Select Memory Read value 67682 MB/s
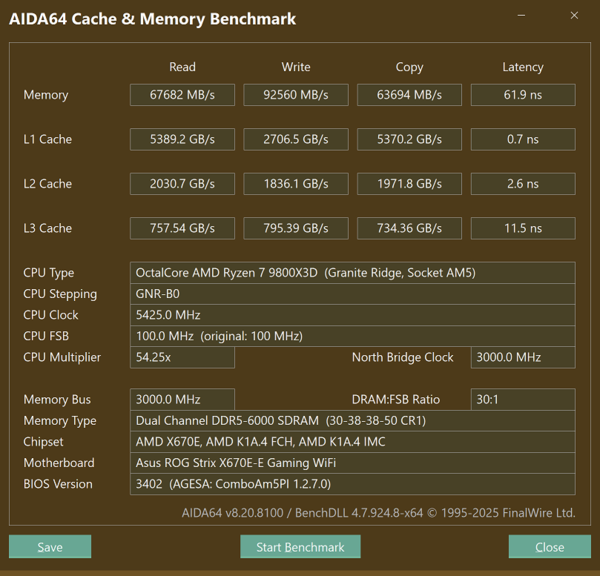This screenshot has width=600, height=576. point(182,95)
